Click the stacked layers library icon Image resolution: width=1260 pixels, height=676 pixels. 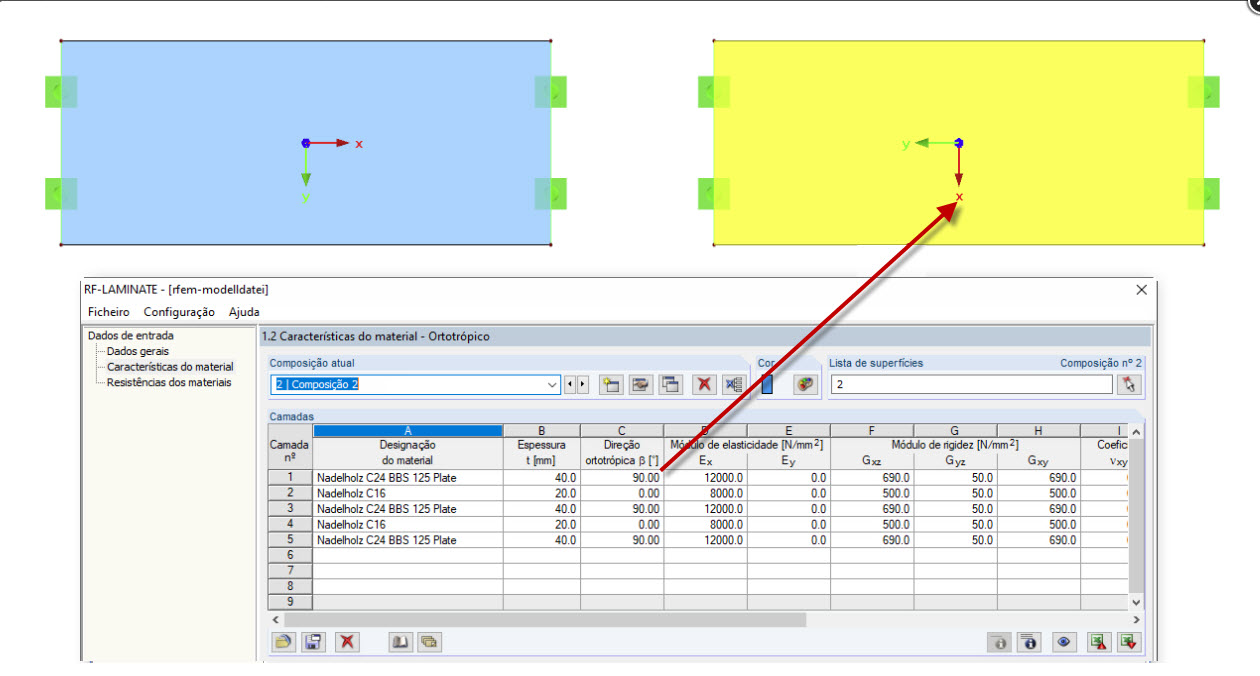click(x=430, y=642)
